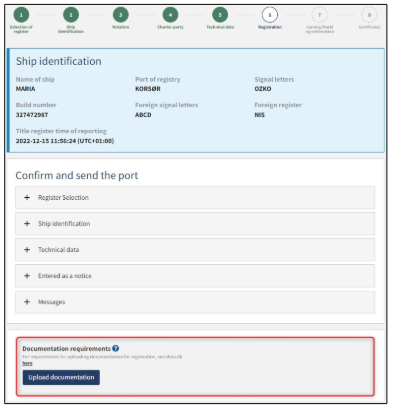
Task: Click the Foreign register label
Action: [x=278, y=105]
